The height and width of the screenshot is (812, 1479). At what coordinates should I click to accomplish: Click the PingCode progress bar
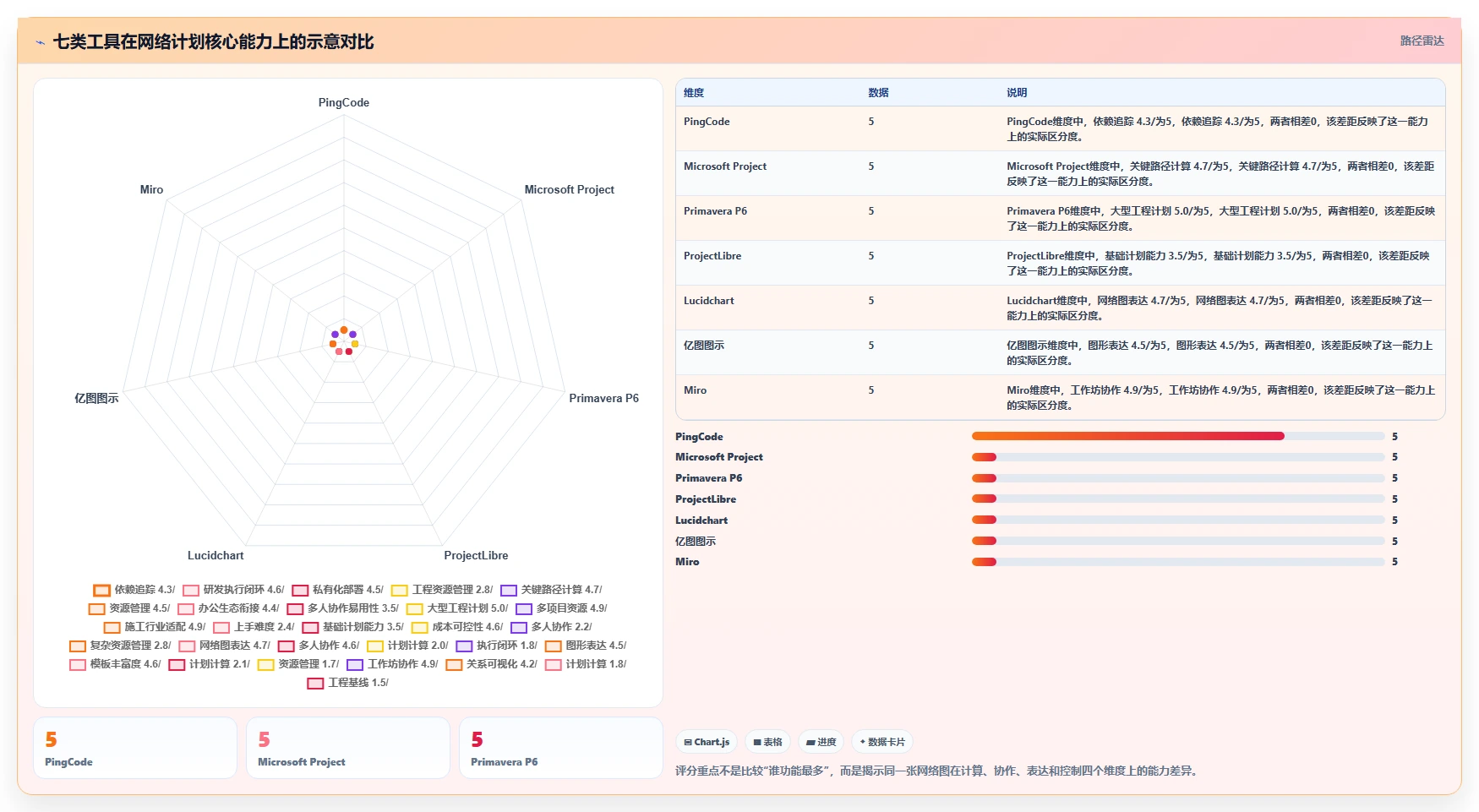tap(1178, 436)
